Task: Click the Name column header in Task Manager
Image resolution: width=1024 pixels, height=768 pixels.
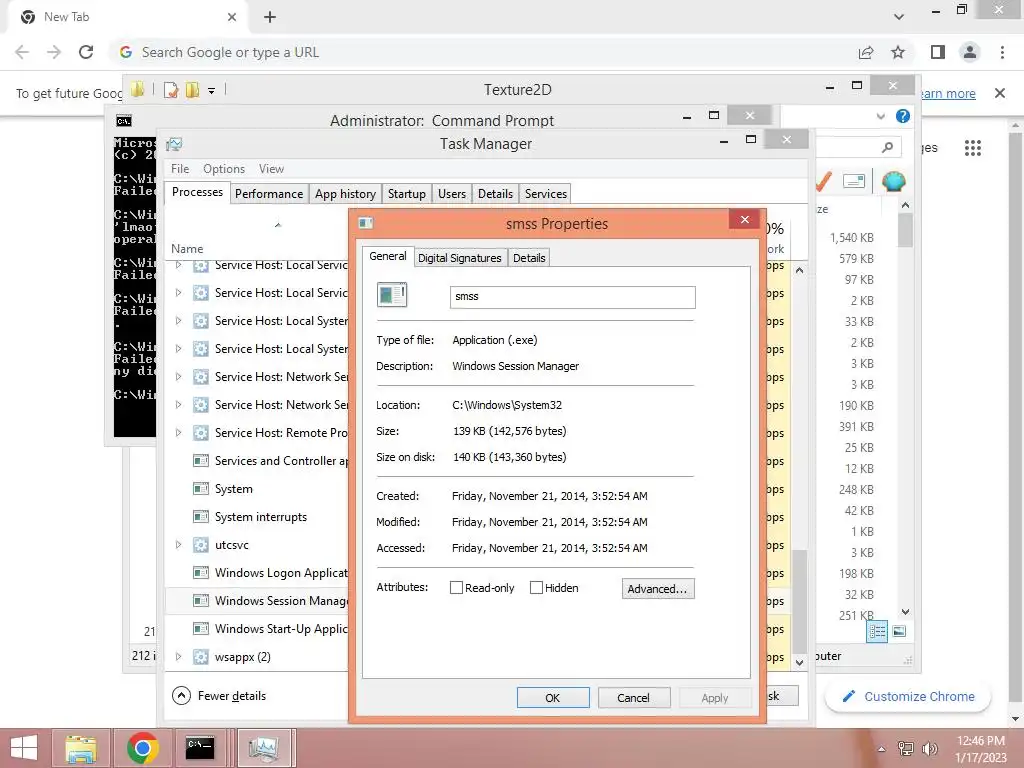Action: click(187, 249)
